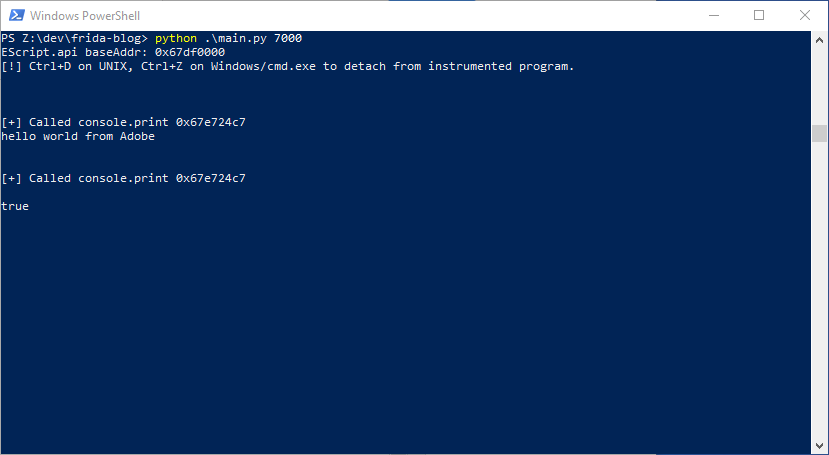
Task: Minimize the PowerShell window
Action: [x=714, y=15]
